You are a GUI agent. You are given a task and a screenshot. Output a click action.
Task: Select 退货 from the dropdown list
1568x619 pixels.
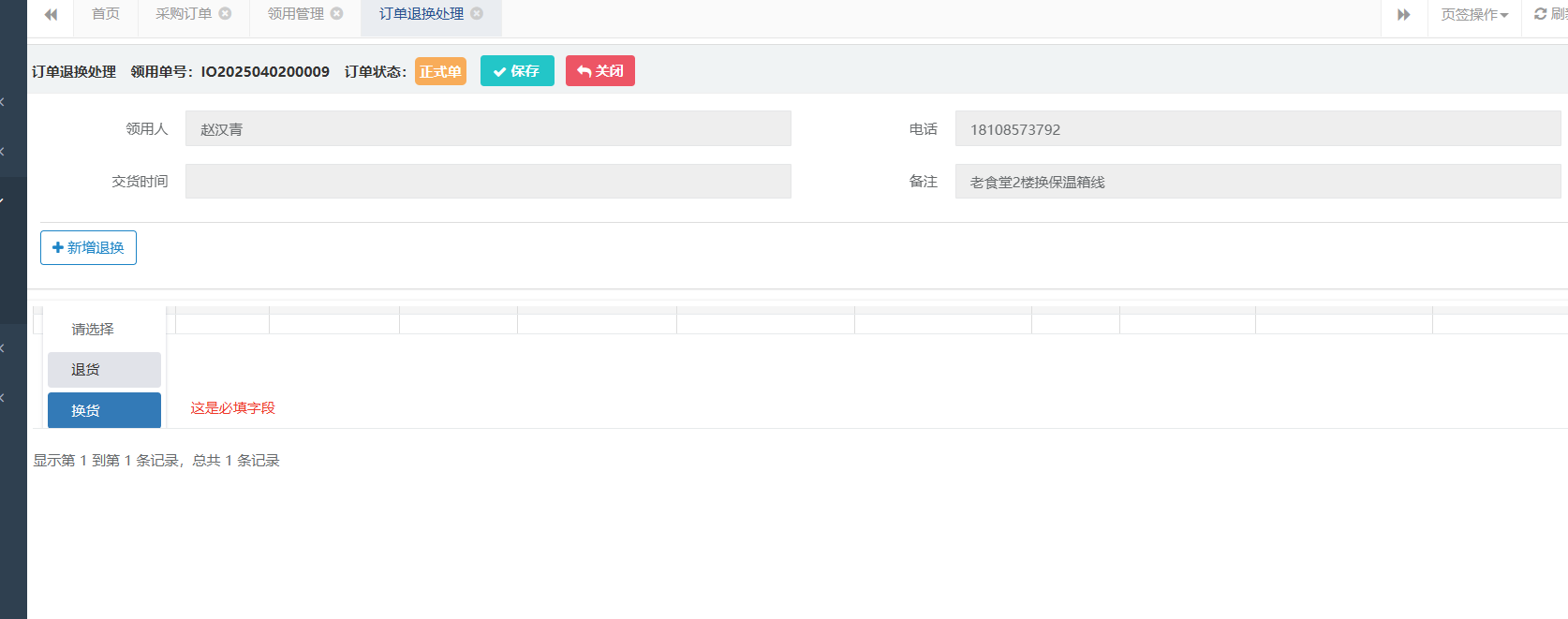click(104, 370)
